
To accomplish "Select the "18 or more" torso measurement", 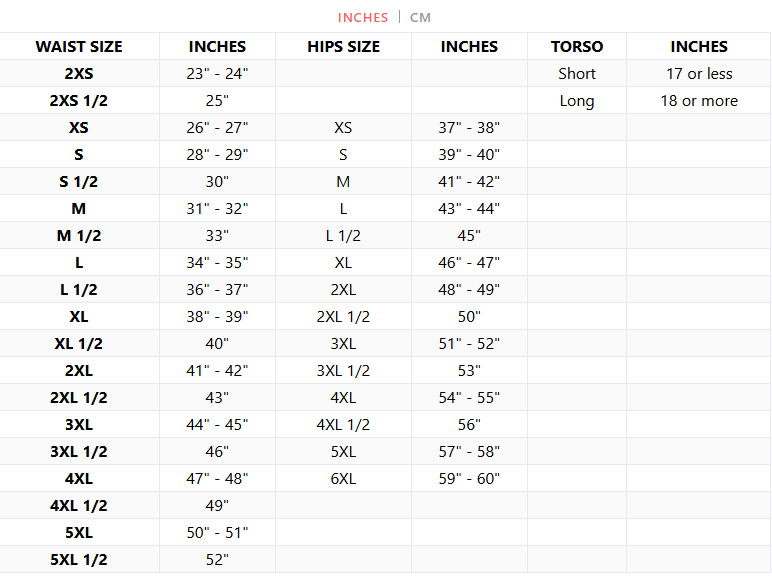I will (699, 101).
